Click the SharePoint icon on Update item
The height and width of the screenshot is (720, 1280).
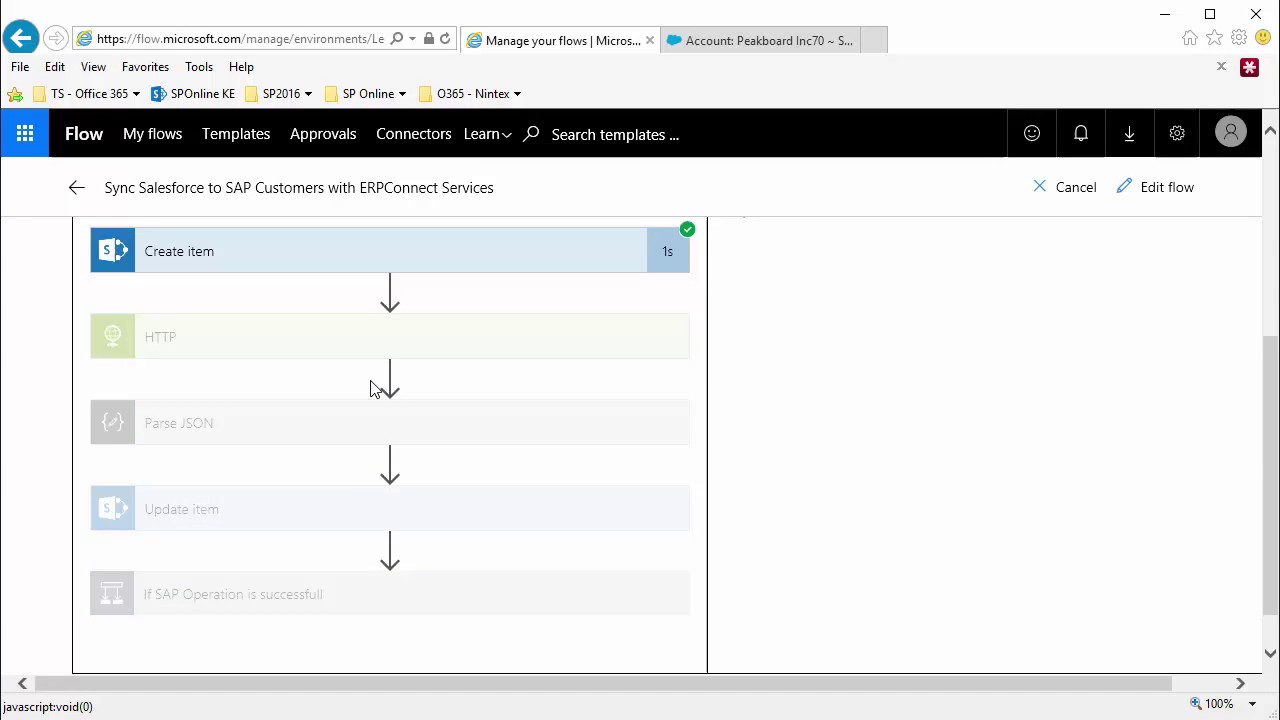[113, 508]
